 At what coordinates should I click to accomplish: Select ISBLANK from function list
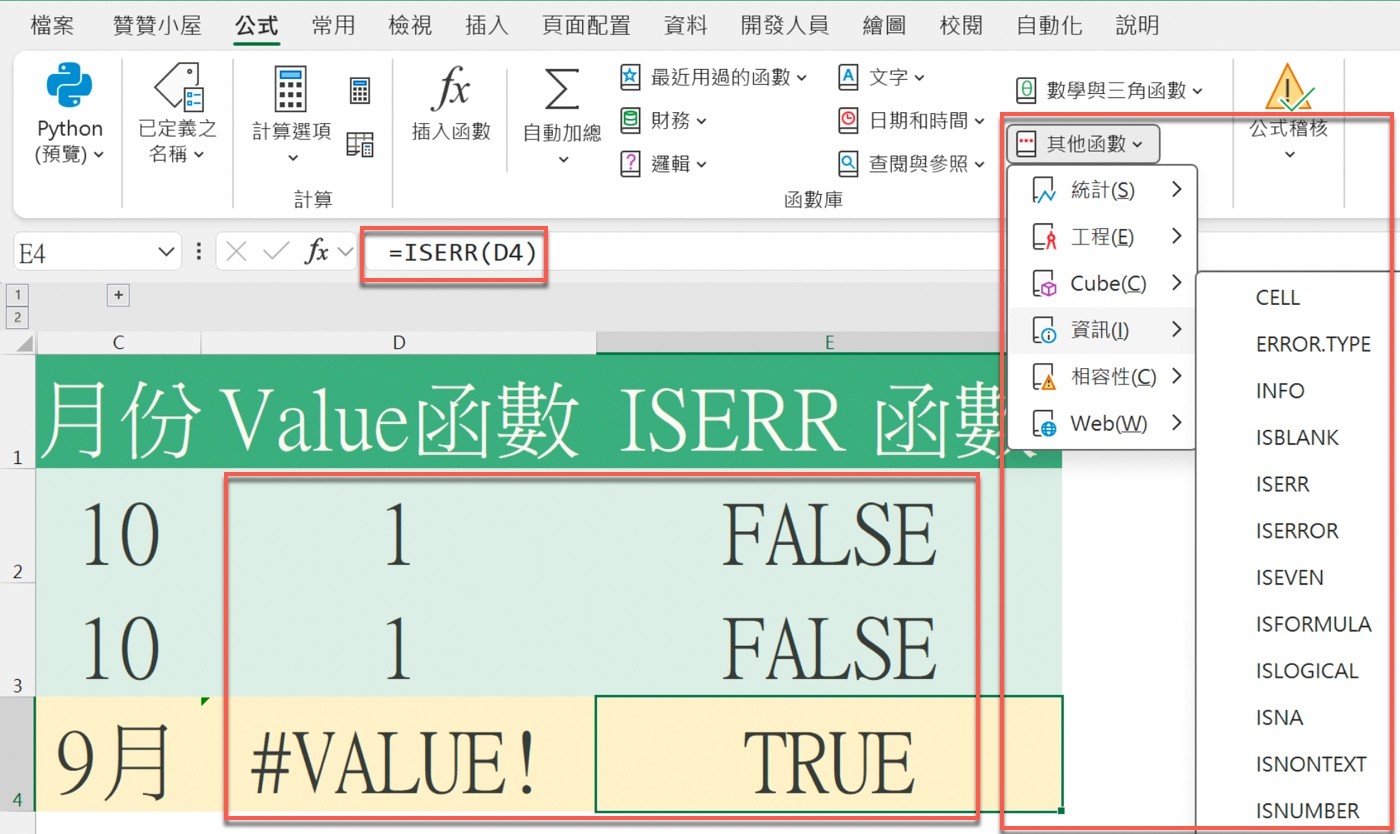pos(1297,437)
